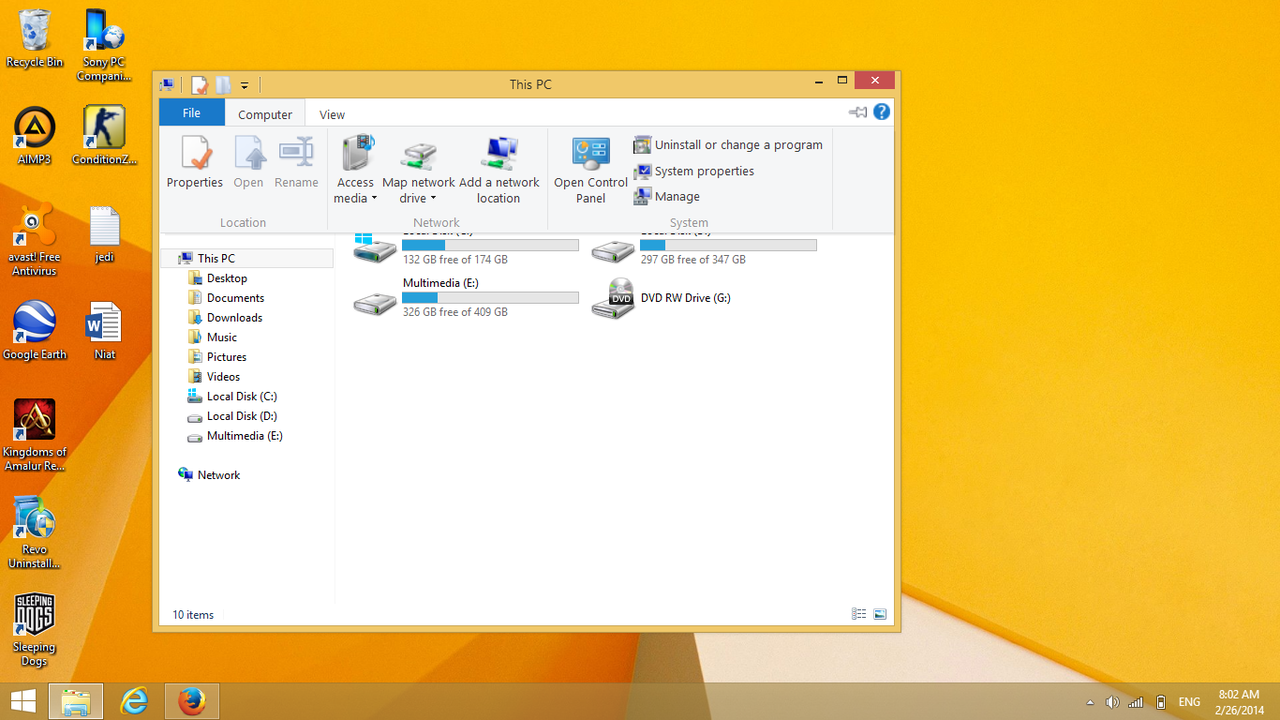
Task: Open the jedi text file
Action: coord(104,234)
